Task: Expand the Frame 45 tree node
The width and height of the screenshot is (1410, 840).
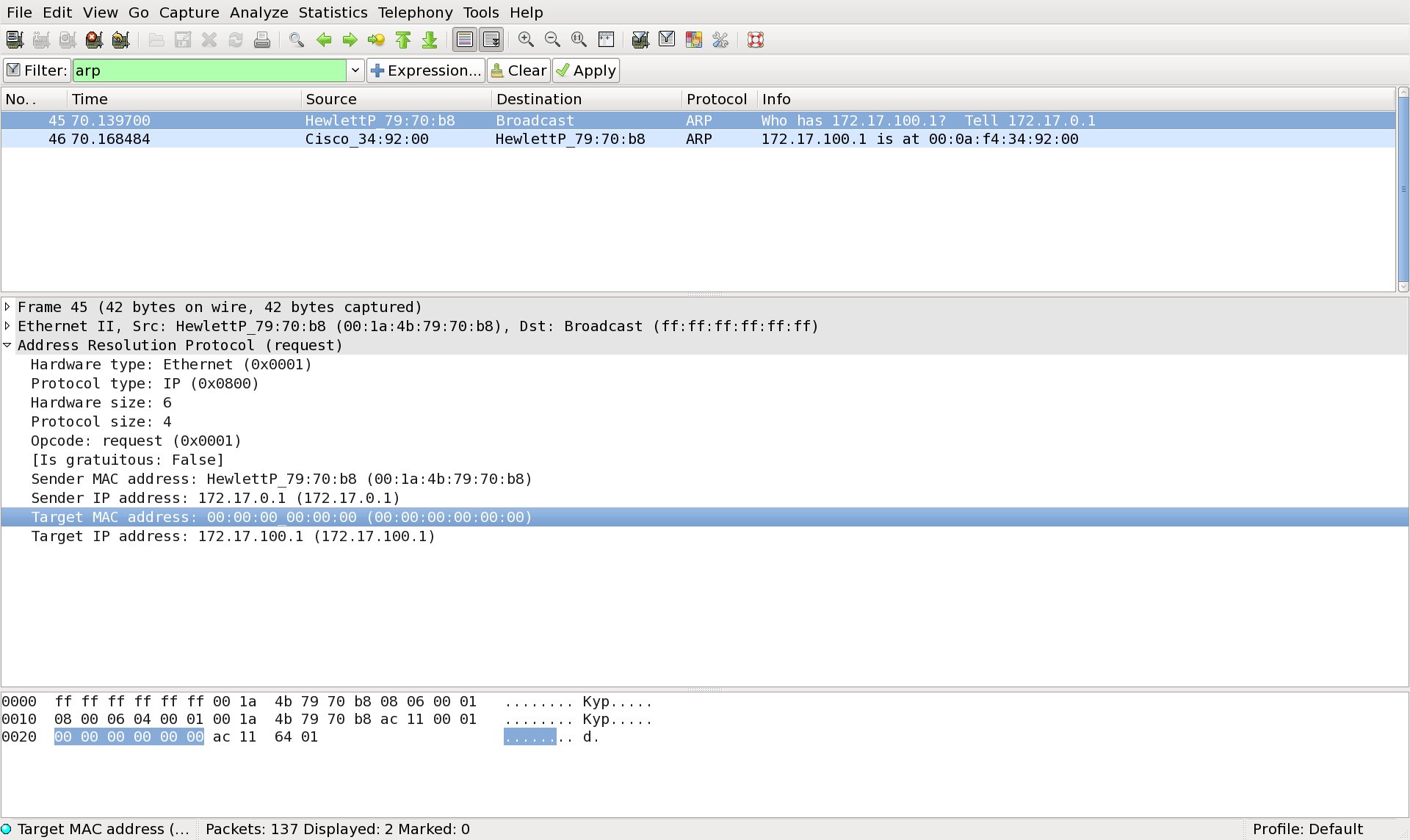Action: (x=7, y=307)
